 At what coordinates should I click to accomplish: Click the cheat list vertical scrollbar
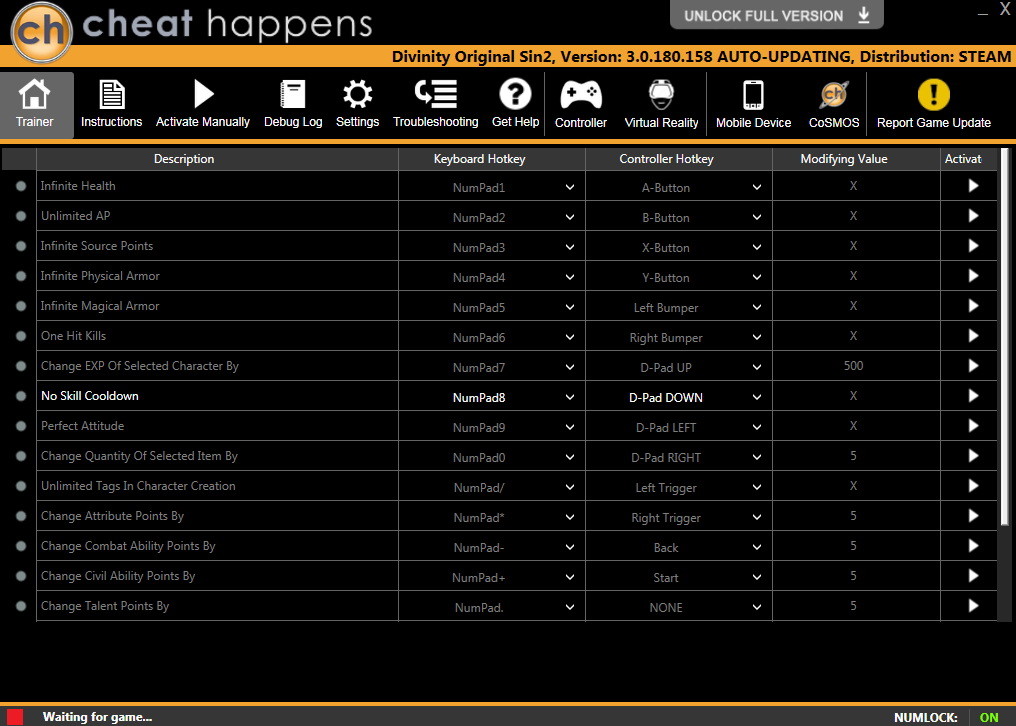click(x=1004, y=337)
